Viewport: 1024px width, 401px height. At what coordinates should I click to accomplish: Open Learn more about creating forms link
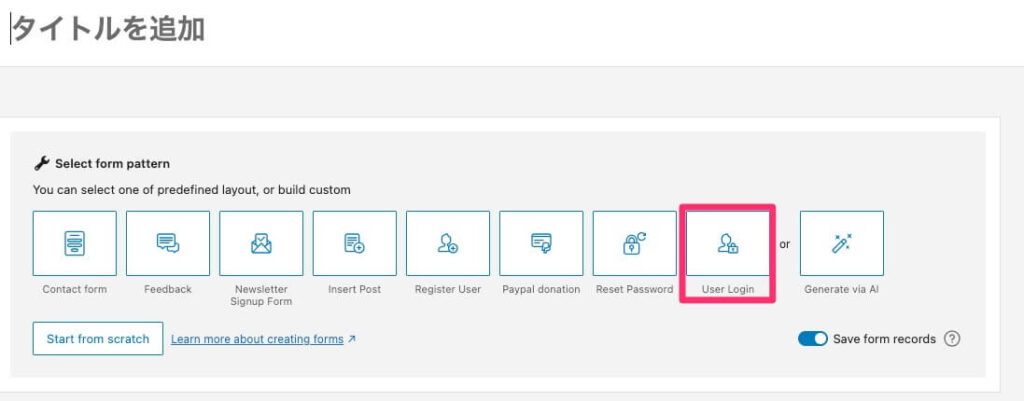(x=257, y=339)
